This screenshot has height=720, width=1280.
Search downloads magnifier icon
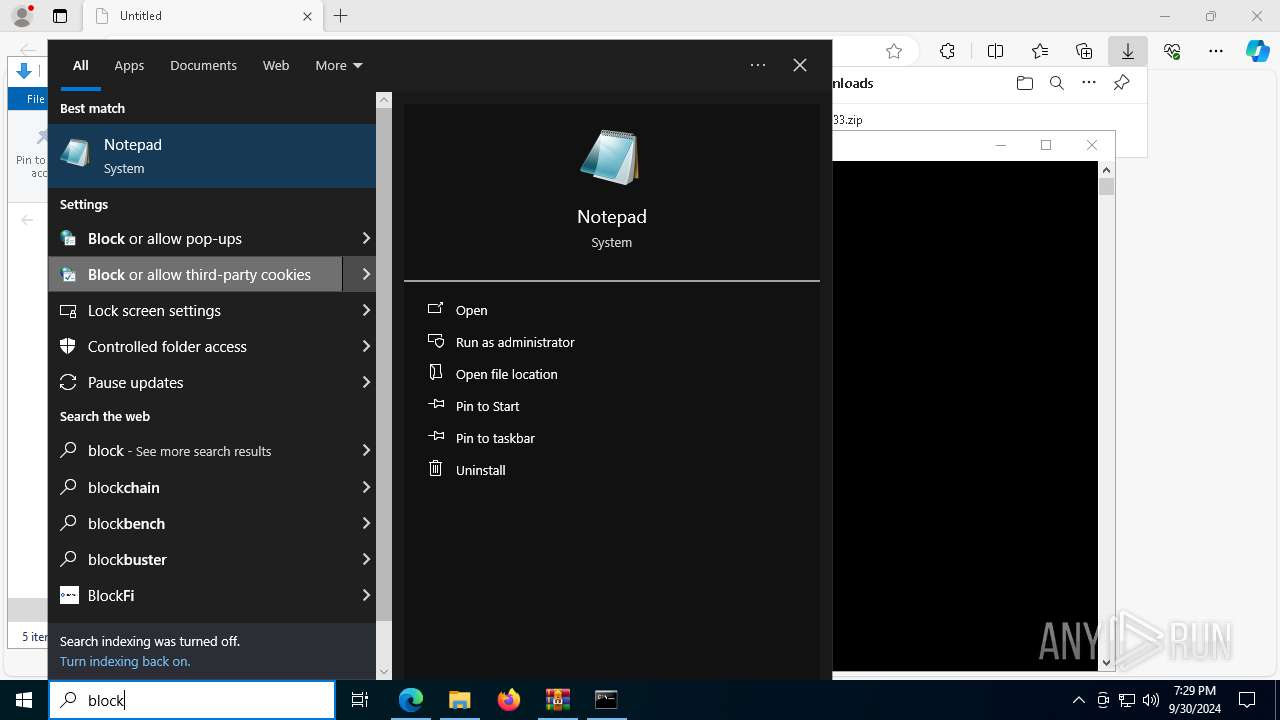click(x=1056, y=83)
